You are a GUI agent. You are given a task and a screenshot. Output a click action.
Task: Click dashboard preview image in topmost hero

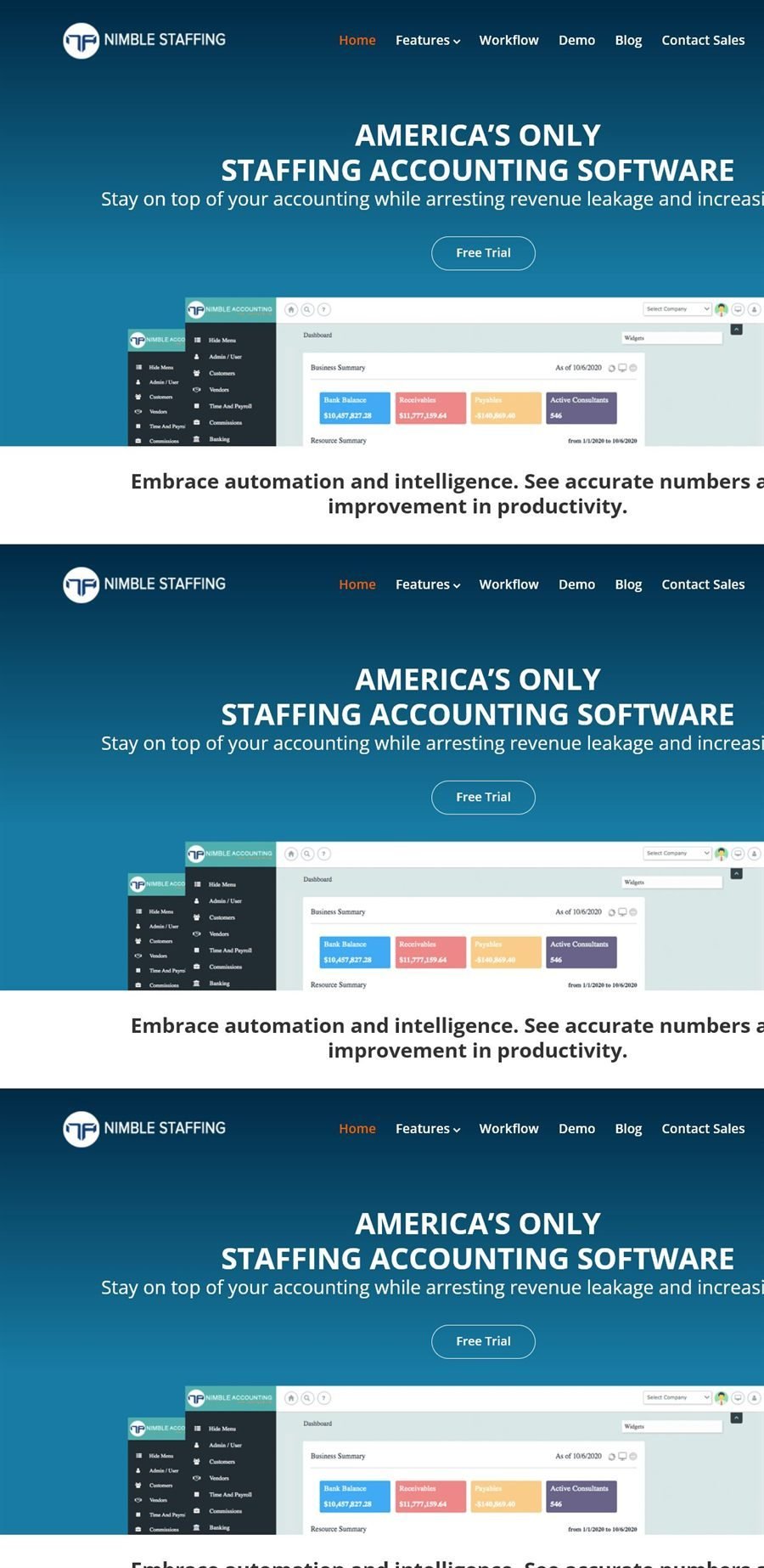pos(446,371)
